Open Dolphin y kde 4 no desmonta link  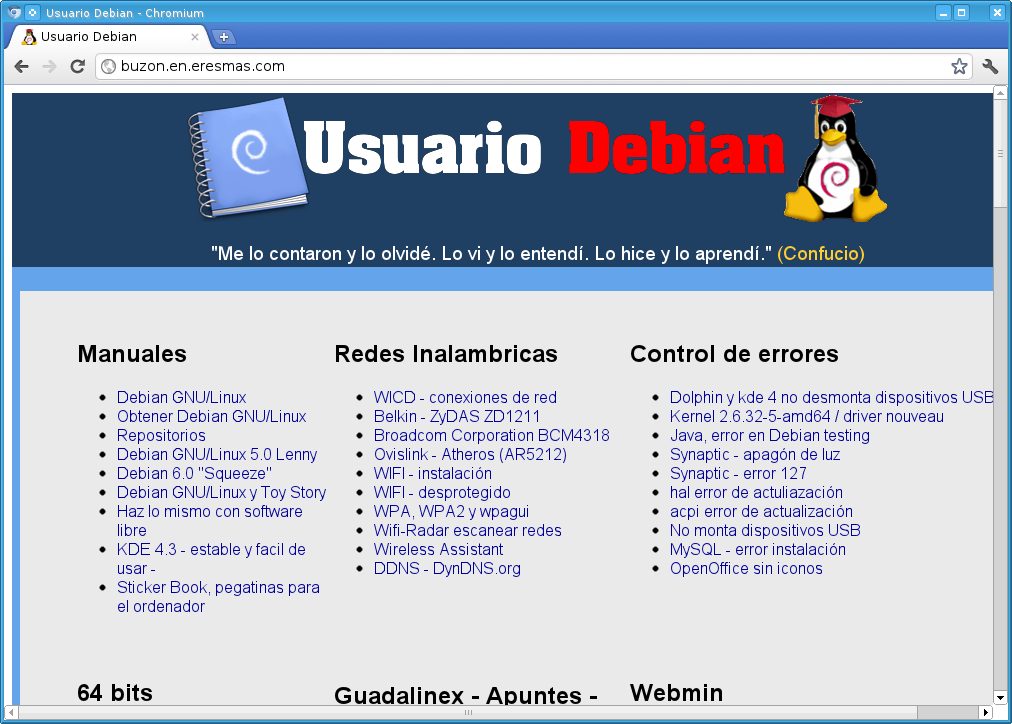(x=831, y=397)
